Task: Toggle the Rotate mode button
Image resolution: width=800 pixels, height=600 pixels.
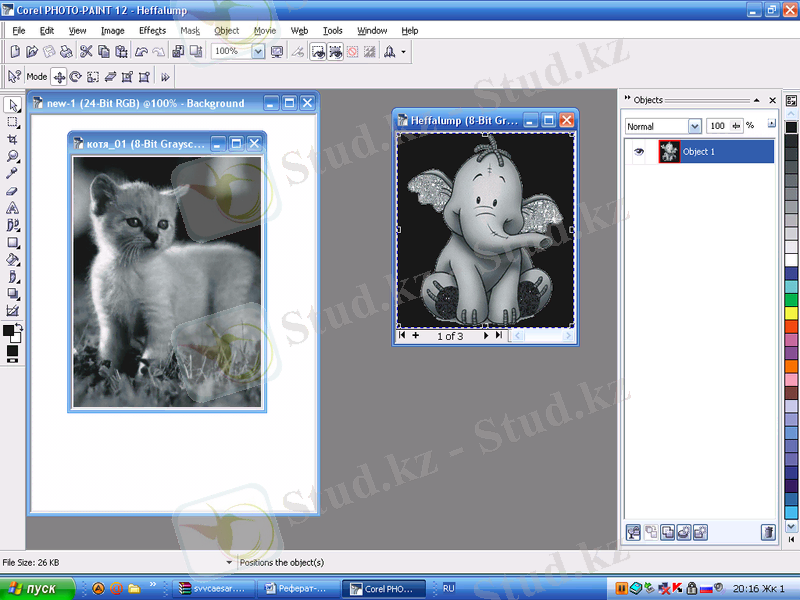Action: 75,76
